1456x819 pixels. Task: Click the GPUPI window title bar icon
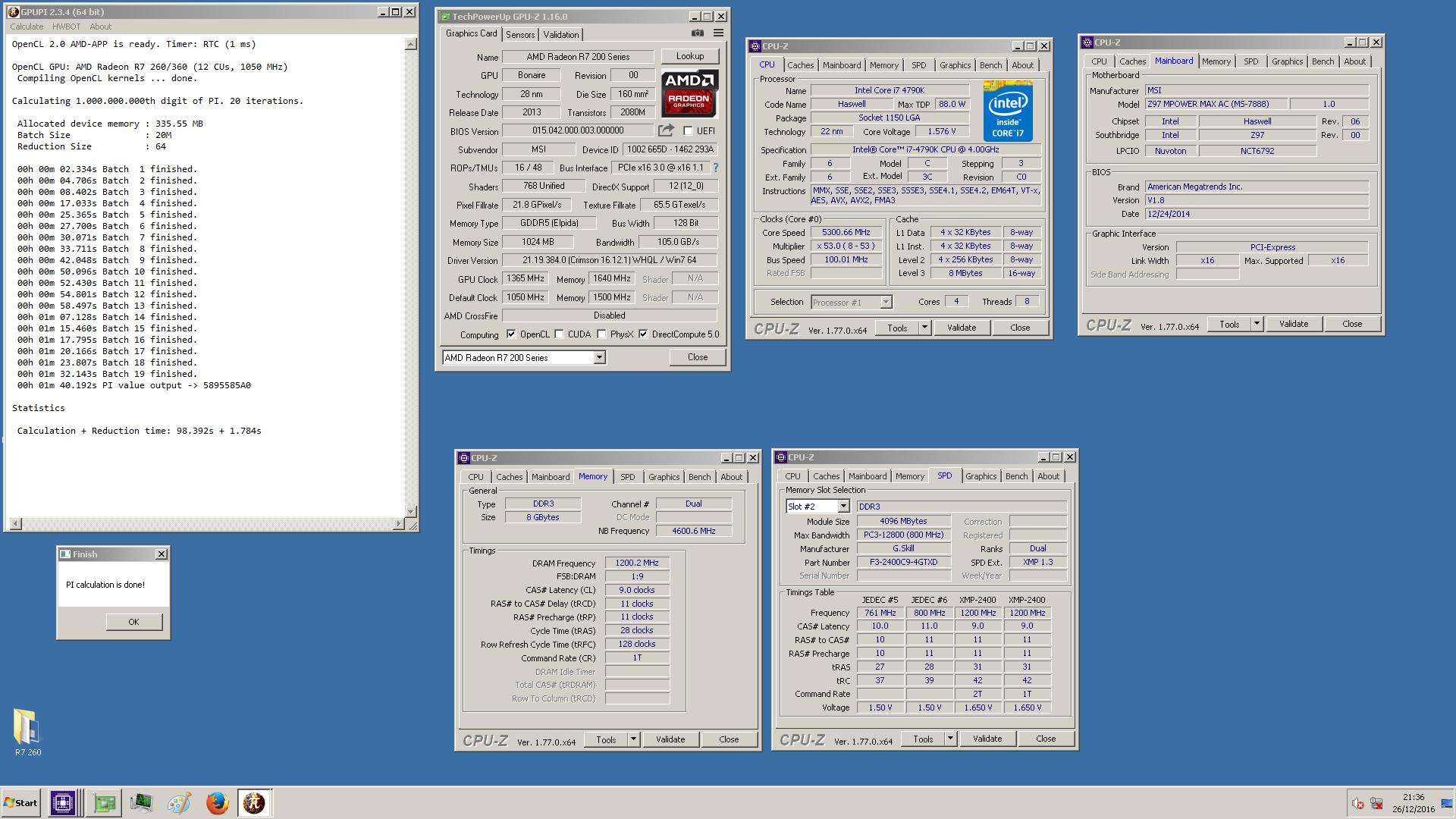(x=13, y=12)
